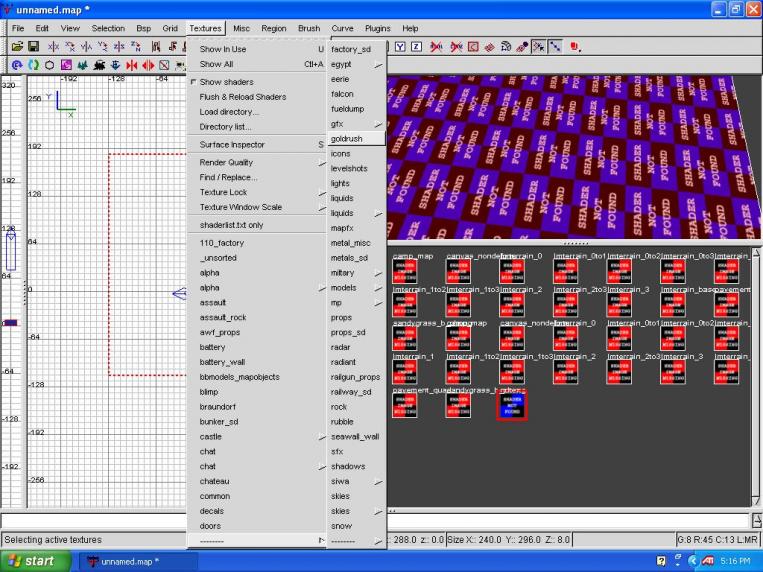Click the Y axis view toolbar button
The image size is (763, 572).
click(401, 47)
